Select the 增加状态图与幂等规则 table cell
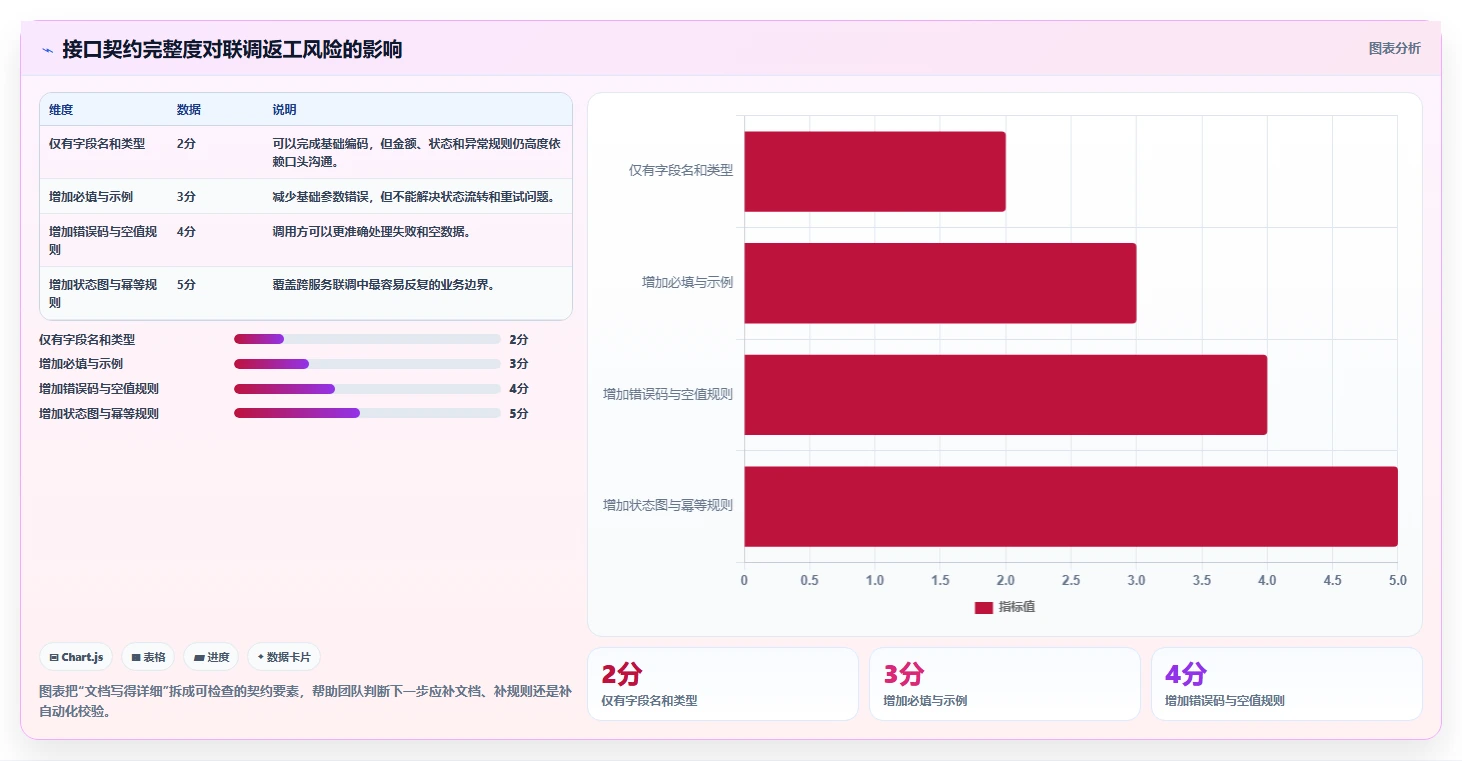The height and width of the screenshot is (761, 1462). [103, 293]
